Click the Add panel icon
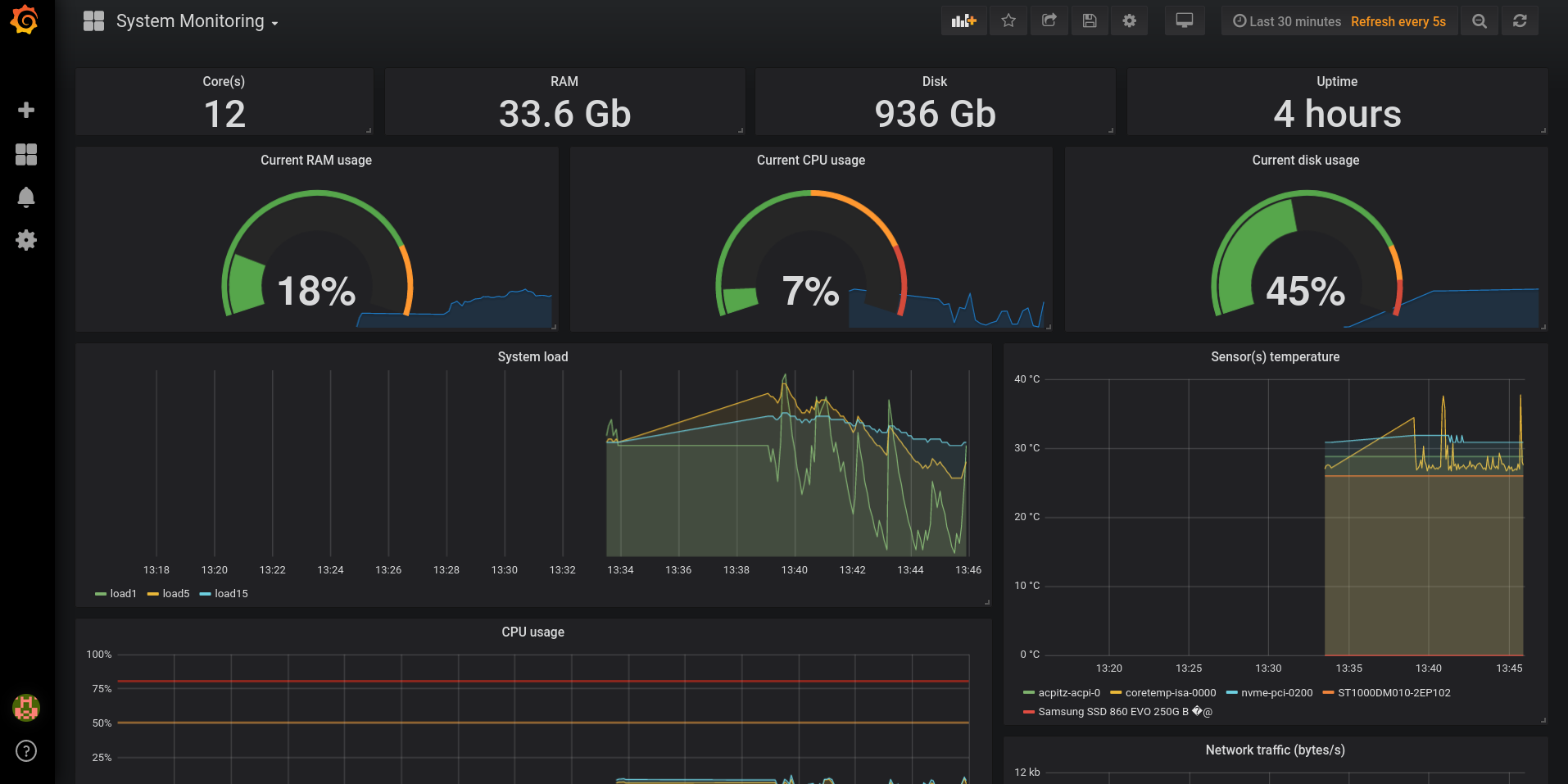The image size is (1568, 784). (963, 20)
